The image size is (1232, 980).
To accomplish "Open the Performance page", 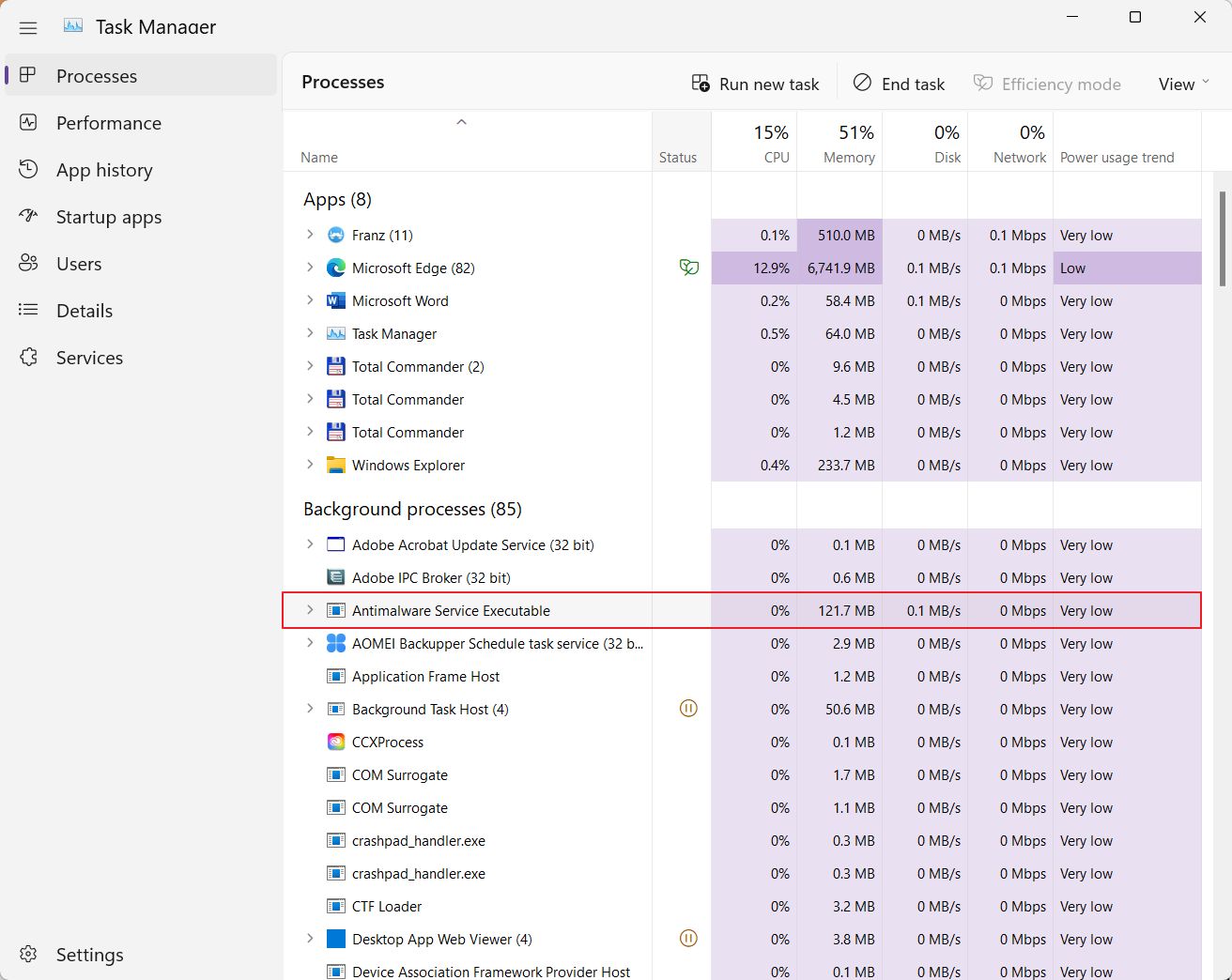I will pos(141,122).
